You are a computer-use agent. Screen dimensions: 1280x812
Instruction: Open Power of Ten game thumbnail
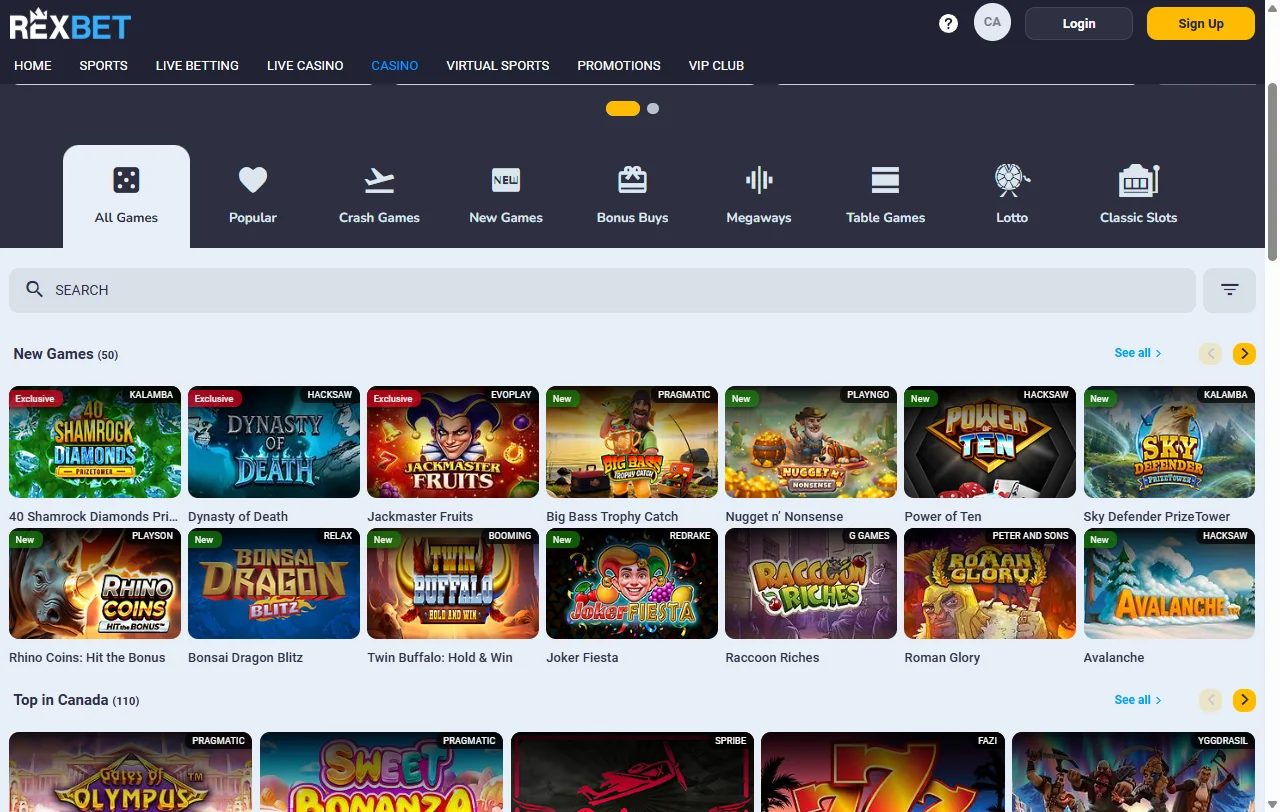coord(990,442)
